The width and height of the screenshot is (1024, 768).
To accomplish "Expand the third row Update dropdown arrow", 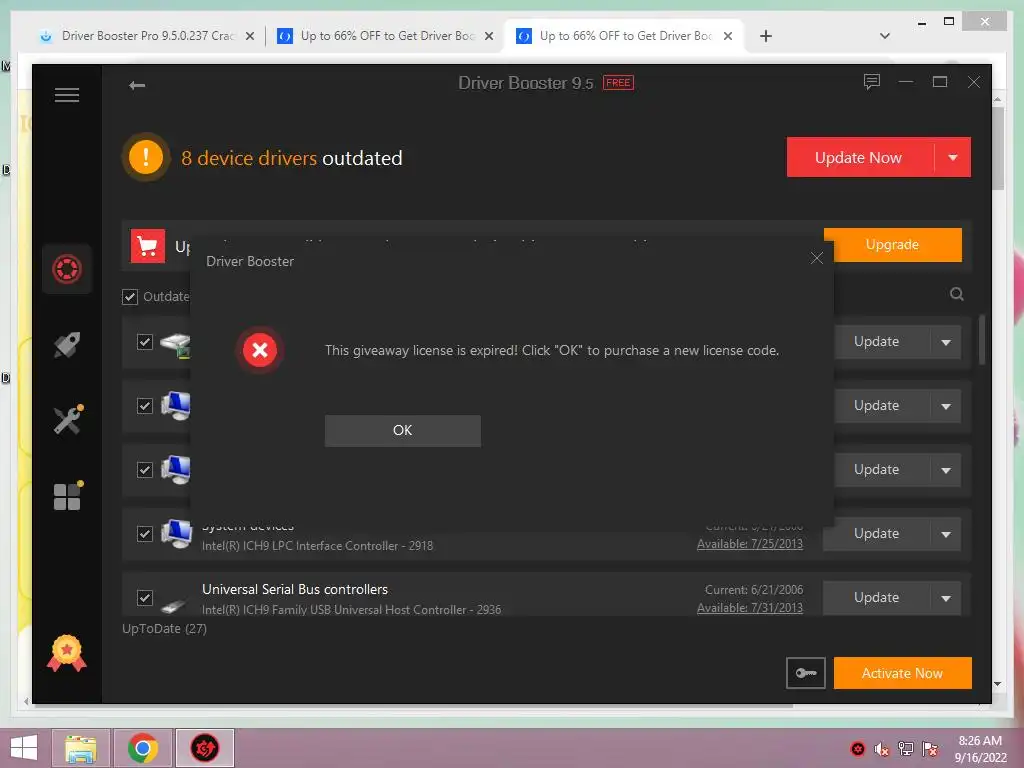I will click(946, 470).
